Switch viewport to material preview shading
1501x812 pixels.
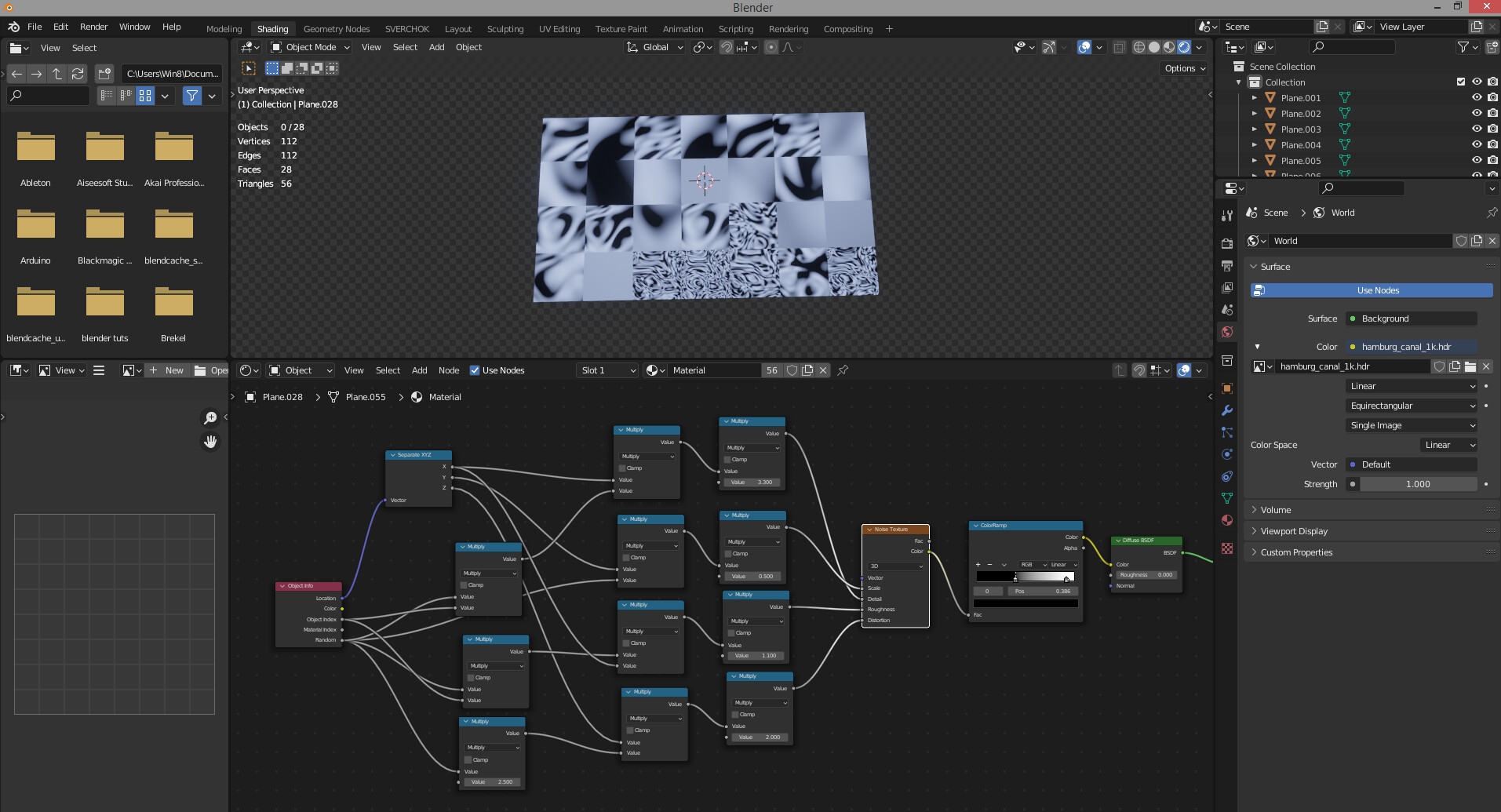[1169, 47]
